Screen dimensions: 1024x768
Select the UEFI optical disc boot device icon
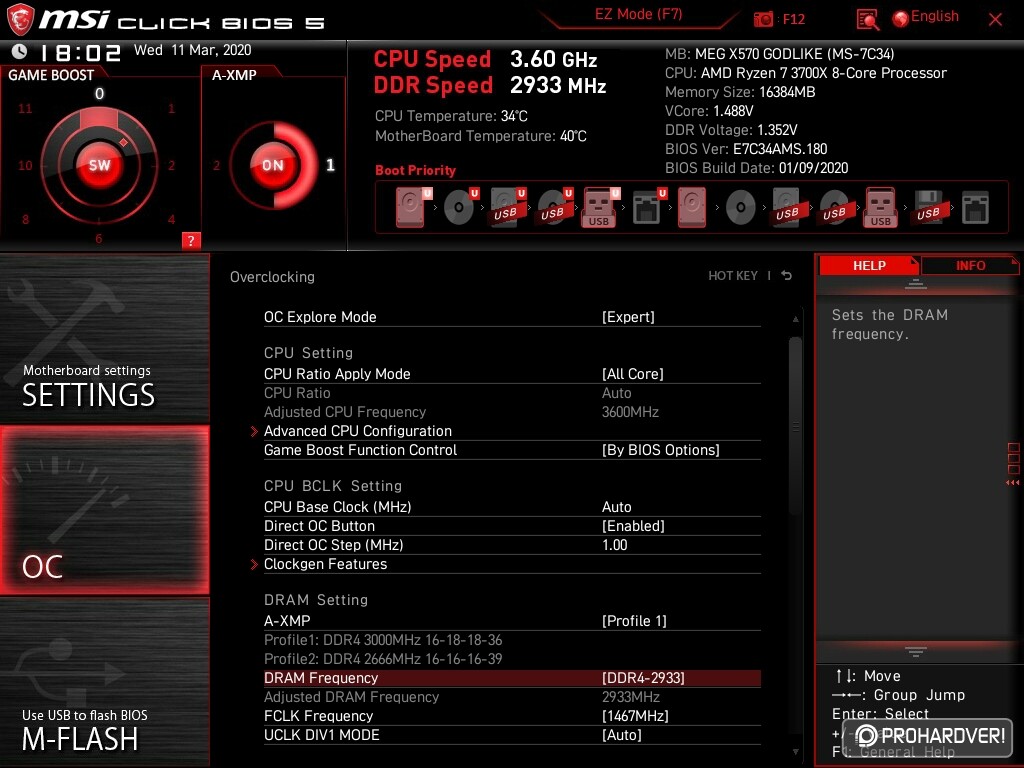460,208
